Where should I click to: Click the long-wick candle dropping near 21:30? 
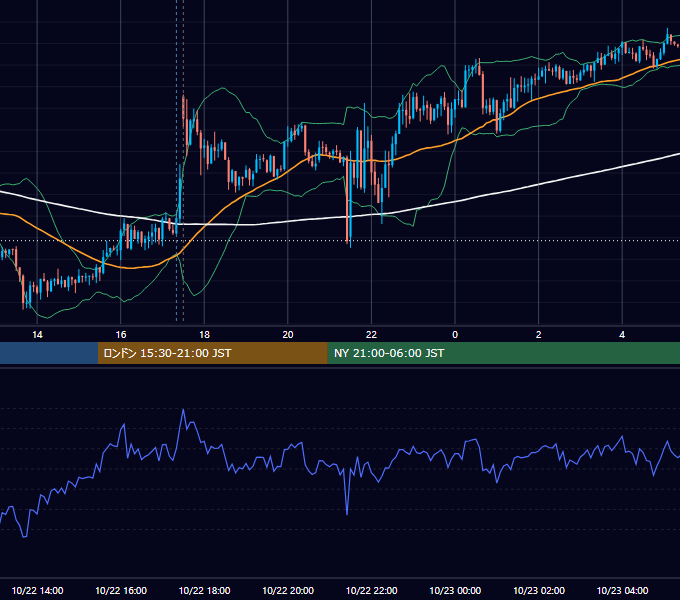pyautogui.click(x=349, y=199)
